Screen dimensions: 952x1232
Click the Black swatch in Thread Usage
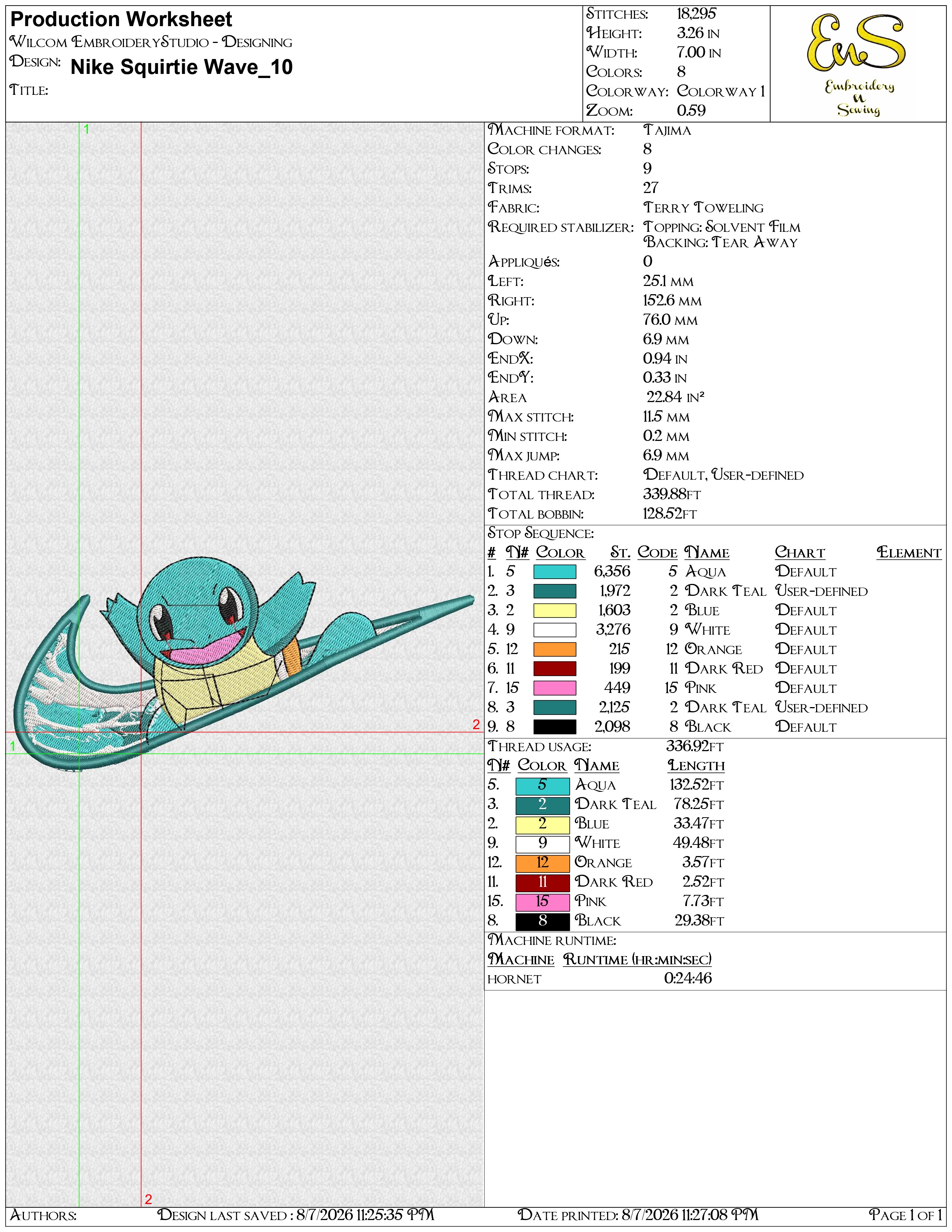point(542,921)
